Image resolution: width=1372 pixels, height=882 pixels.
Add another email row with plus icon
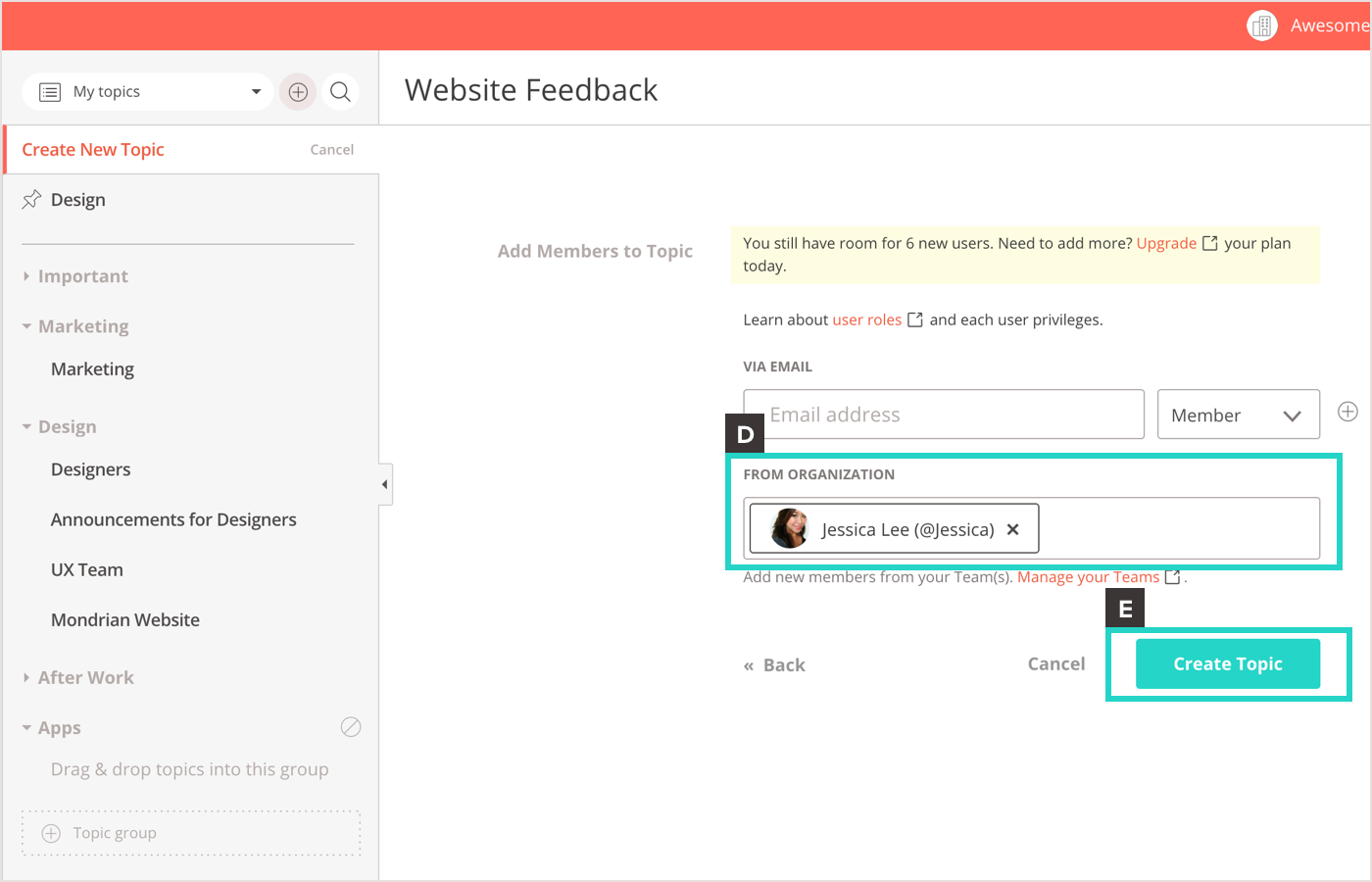(x=1348, y=412)
